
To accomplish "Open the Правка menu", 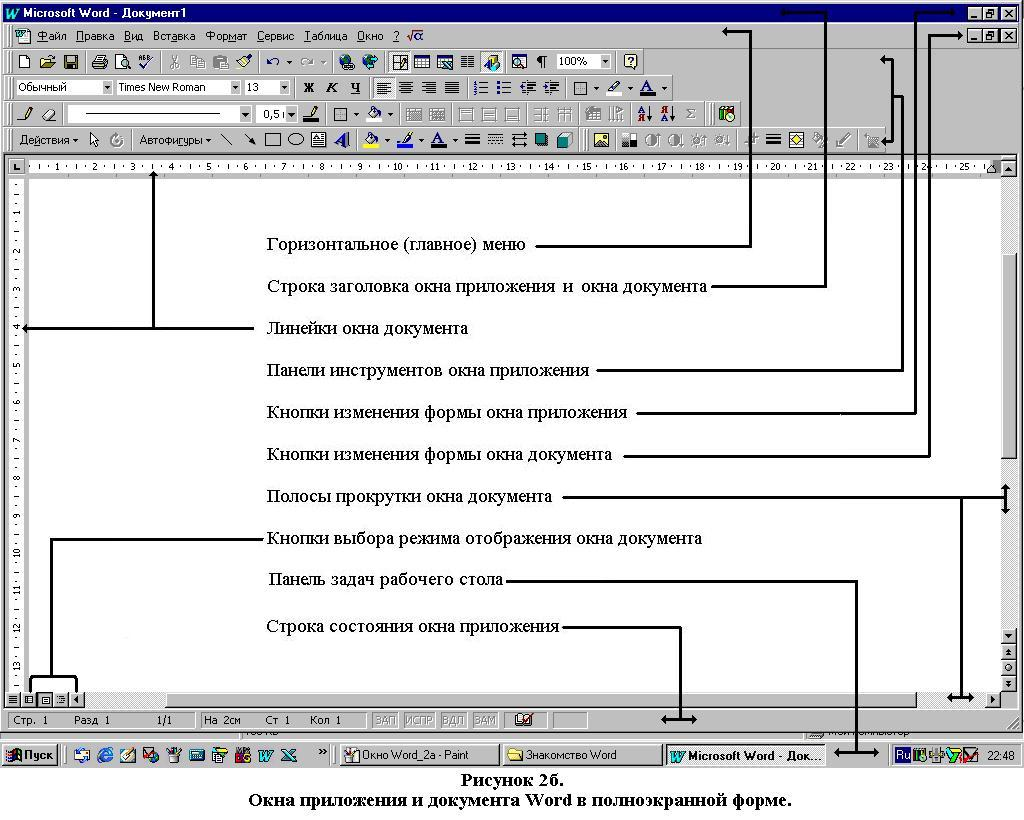I will pos(95,37).
